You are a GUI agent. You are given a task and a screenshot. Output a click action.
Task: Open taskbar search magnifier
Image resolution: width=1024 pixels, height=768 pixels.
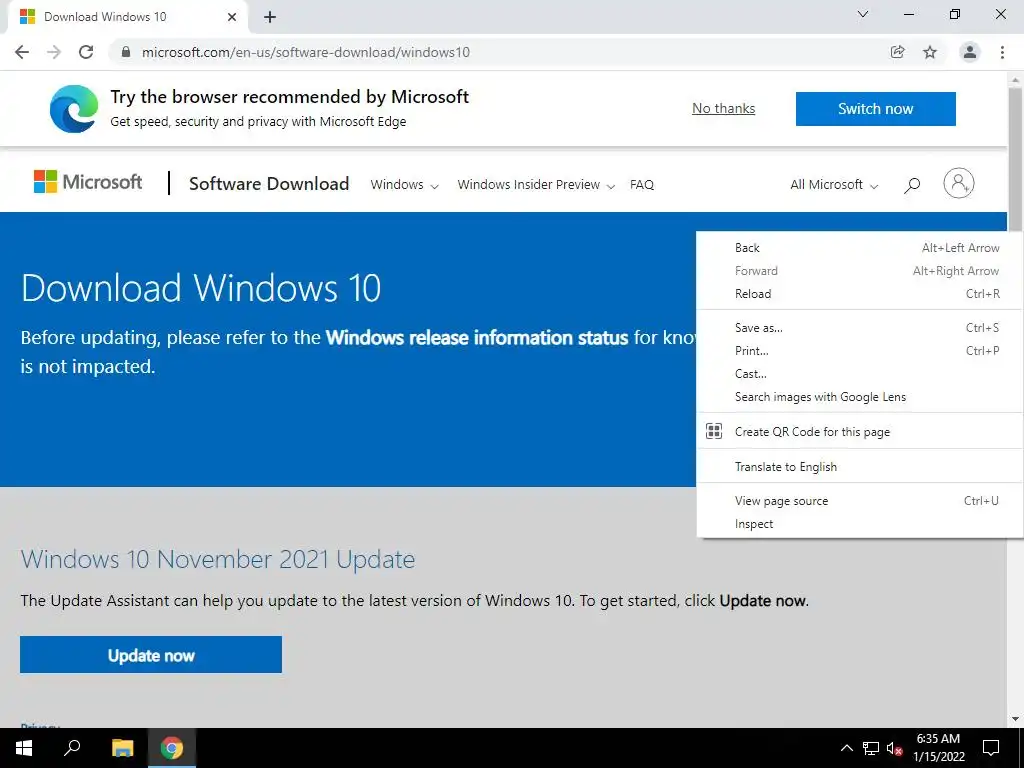(x=72, y=748)
